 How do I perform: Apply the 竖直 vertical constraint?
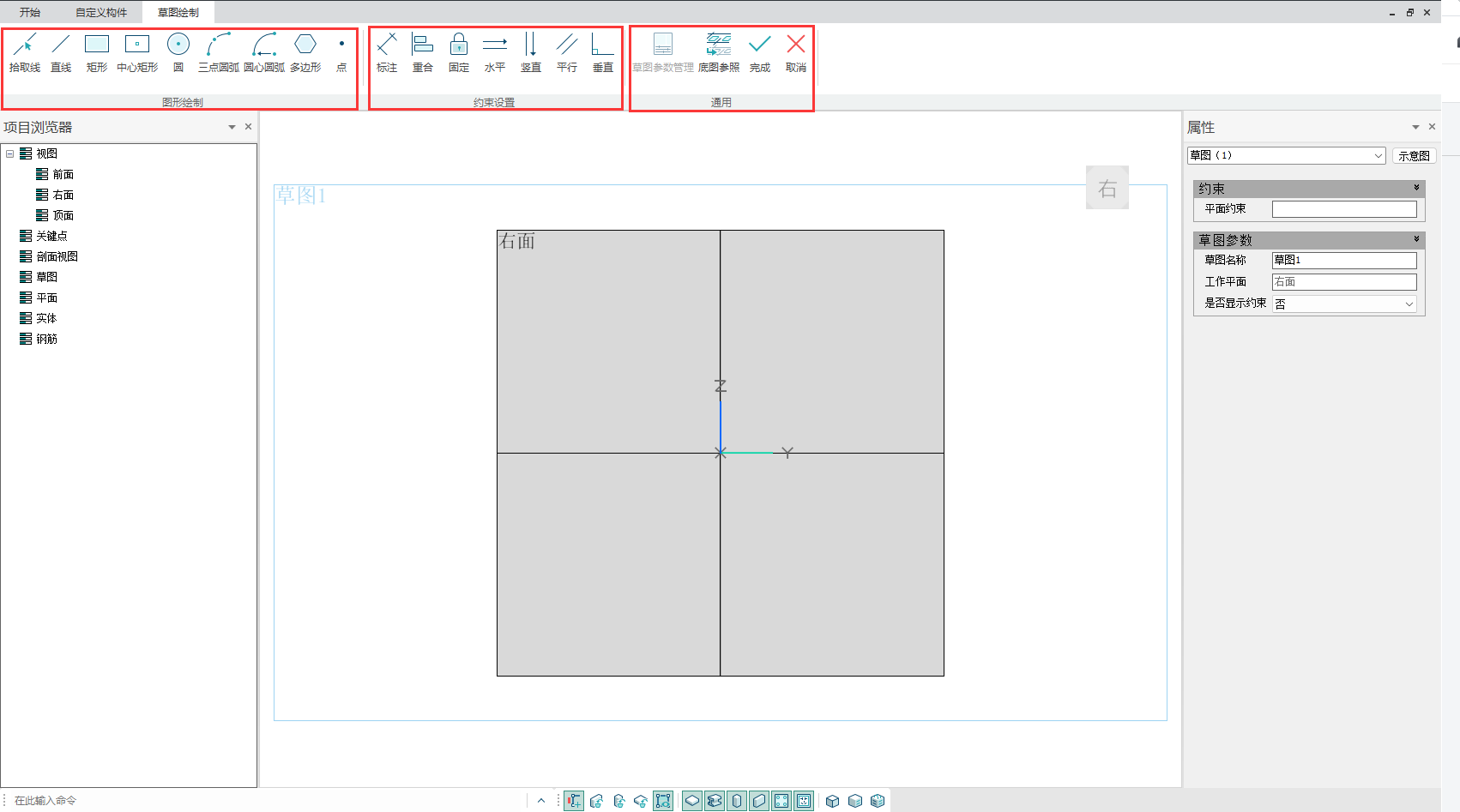pos(531,52)
